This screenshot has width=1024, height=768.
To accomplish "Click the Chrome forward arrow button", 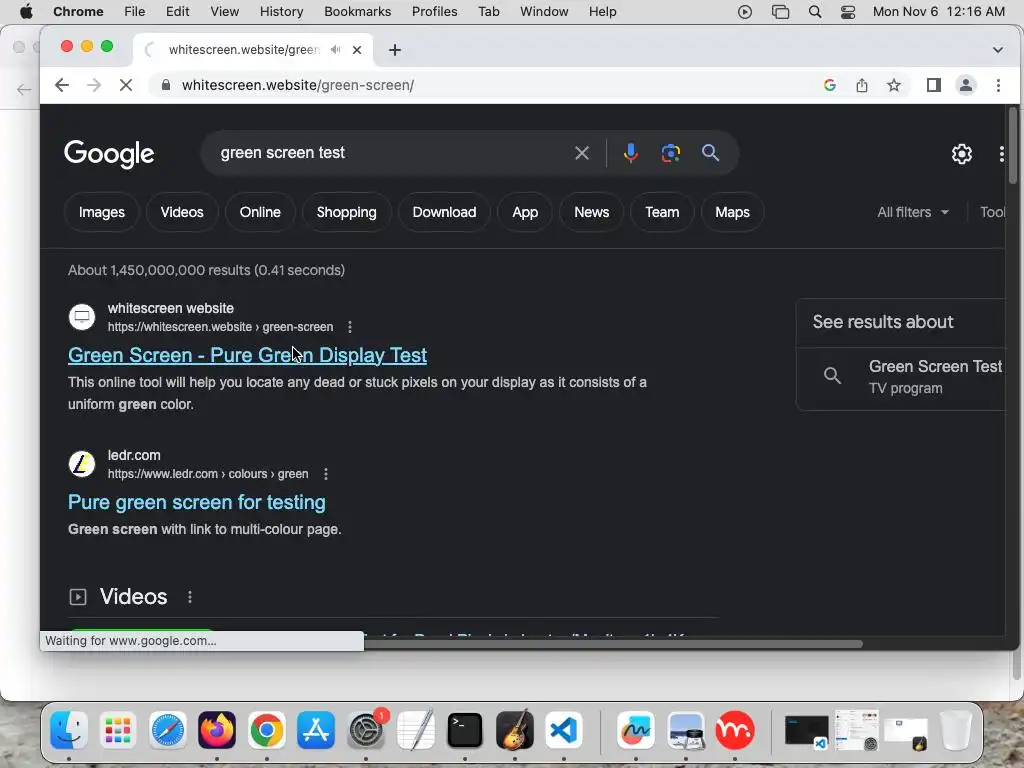I will pos(94,85).
